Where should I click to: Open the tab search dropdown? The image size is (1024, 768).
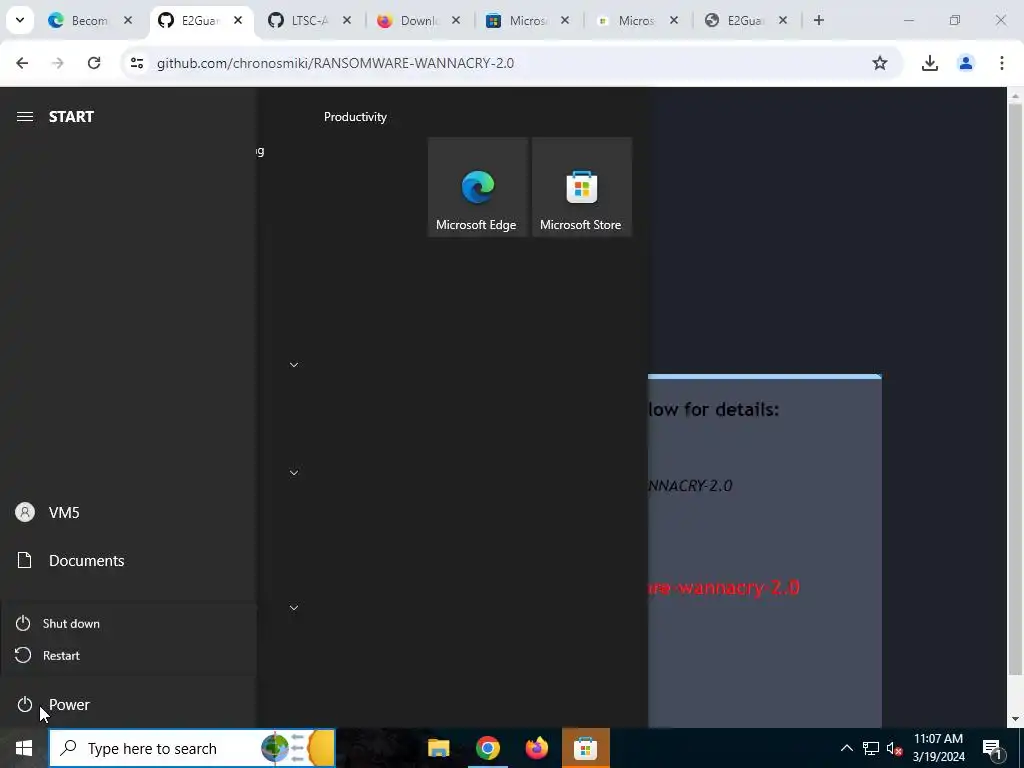click(20, 20)
